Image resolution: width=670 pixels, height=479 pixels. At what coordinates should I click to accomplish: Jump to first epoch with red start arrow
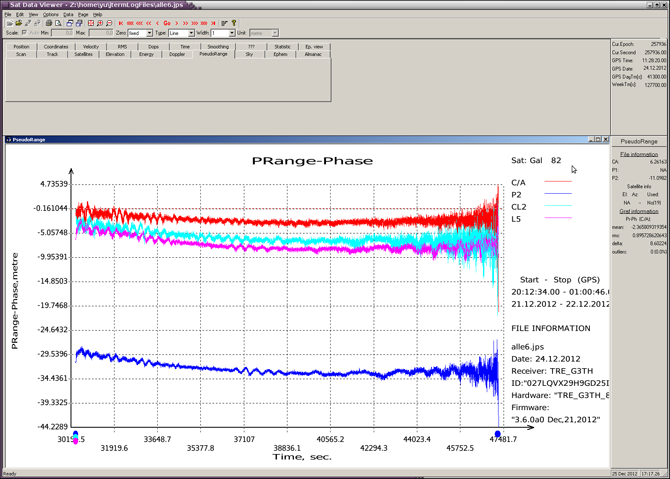(x=121, y=23)
